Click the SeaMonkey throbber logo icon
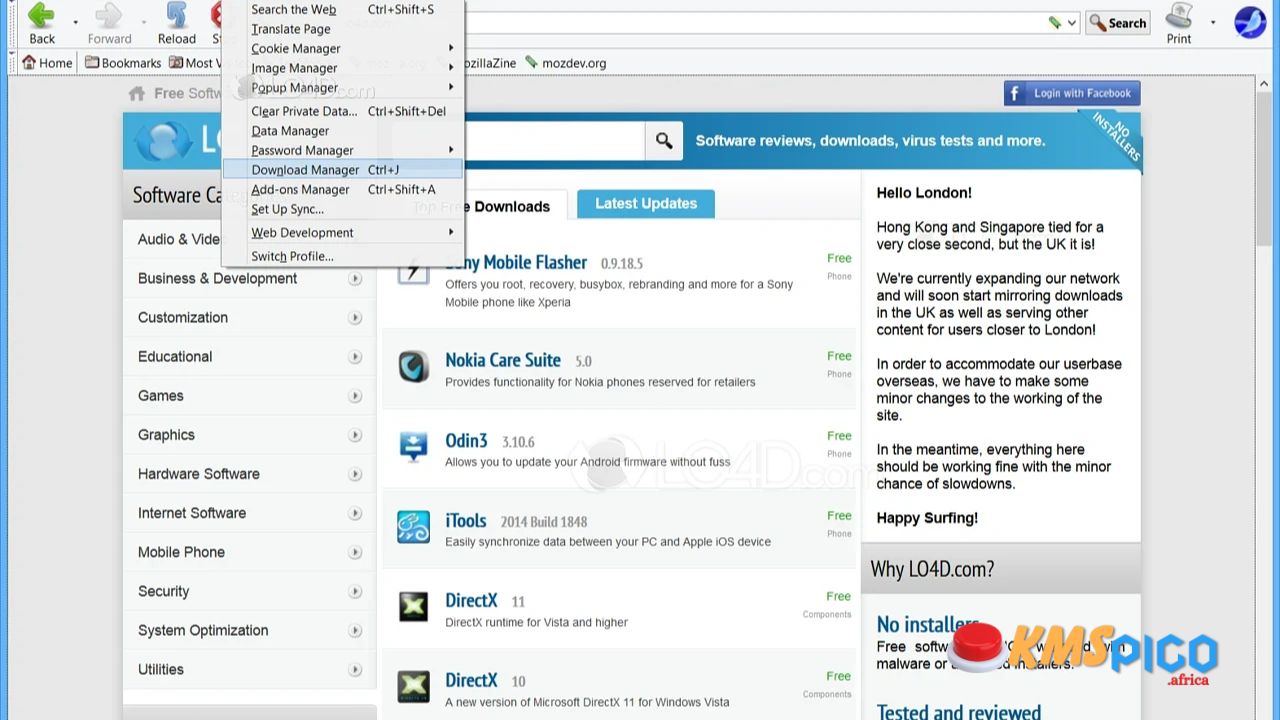The image size is (1280, 720). (1250, 22)
